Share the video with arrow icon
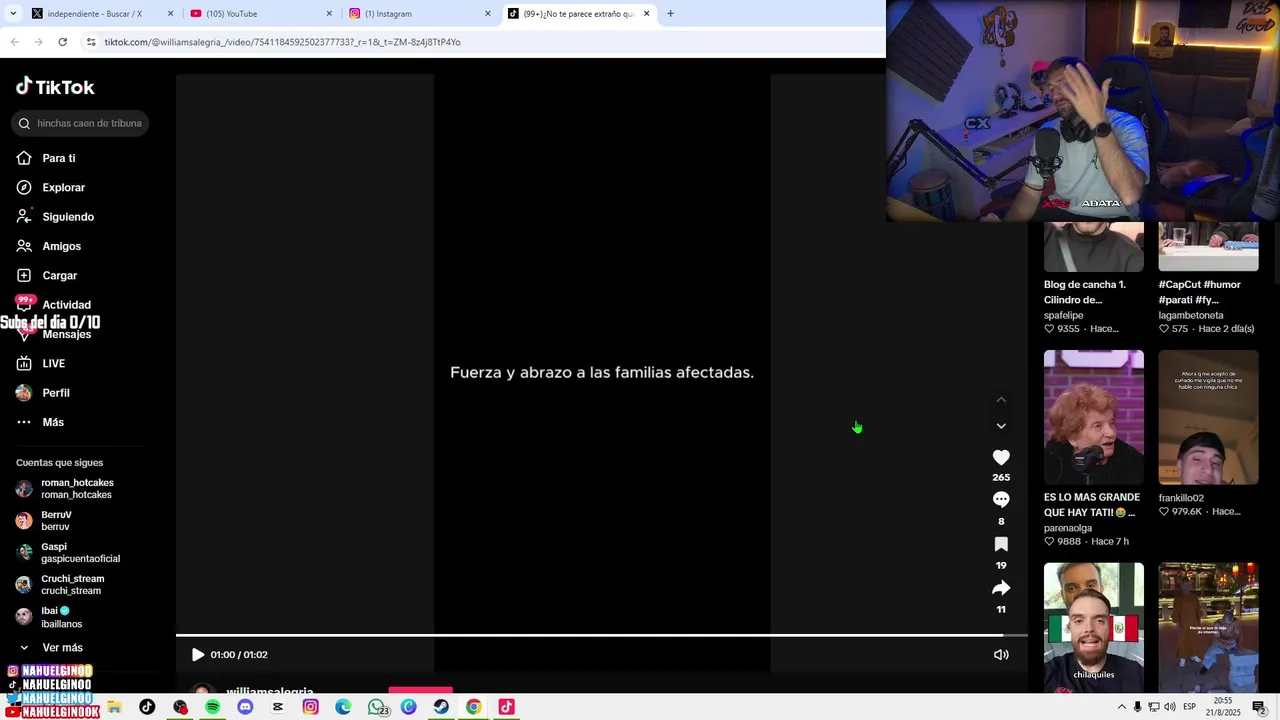This screenshot has height=720, width=1280. tap(1001, 588)
